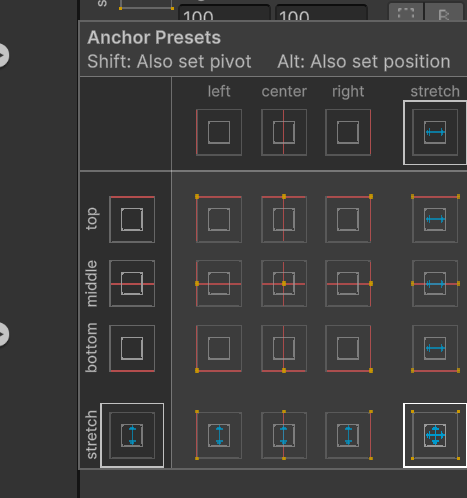Click the first 100 value input field
This screenshot has height=498, width=467.
pos(224,13)
